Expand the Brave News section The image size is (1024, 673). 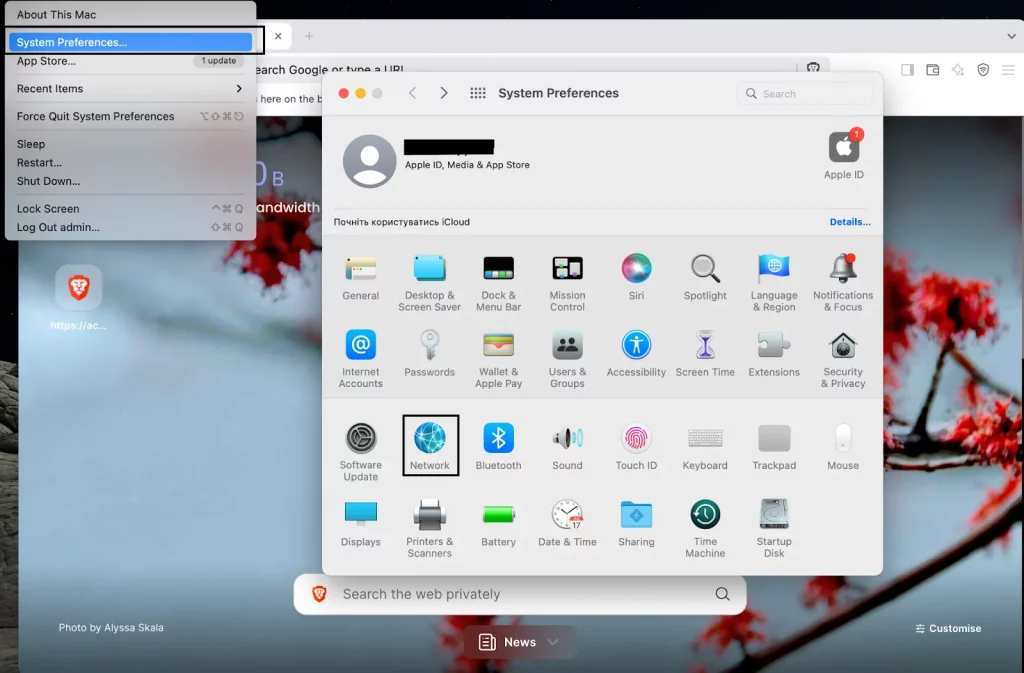click(x=520, y=642)
